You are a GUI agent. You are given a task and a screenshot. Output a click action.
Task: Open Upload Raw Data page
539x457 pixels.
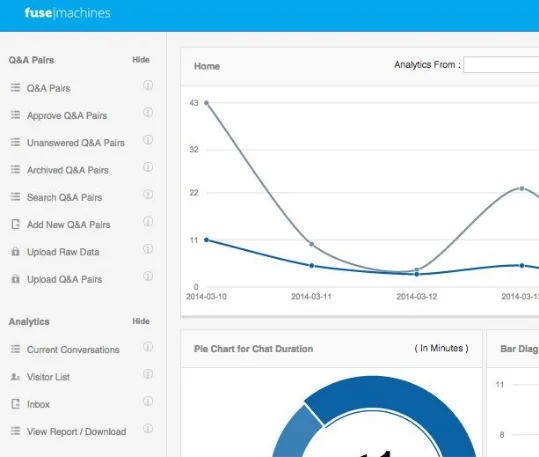(63, 252)
